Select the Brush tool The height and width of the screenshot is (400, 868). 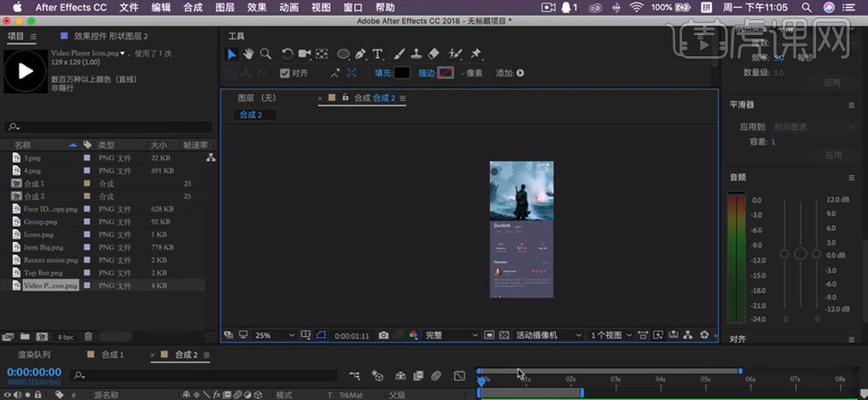coord(400,54)
